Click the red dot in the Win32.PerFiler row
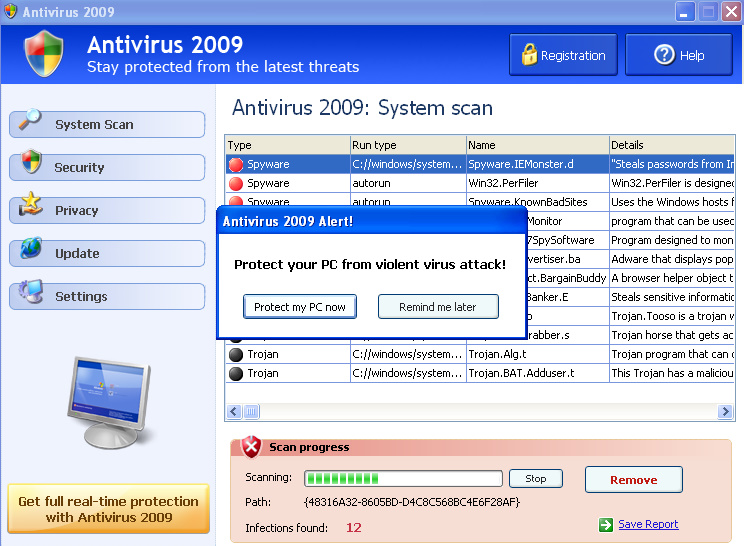This screenshot has height=546, width=744. [x=235, y=184]
